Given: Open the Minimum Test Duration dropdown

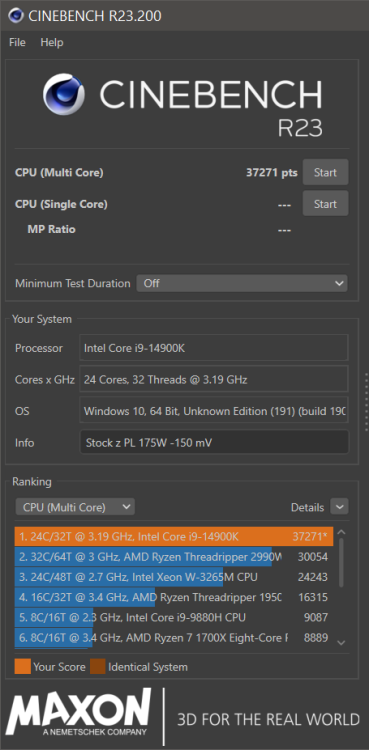Looking at the screenshot, I should (x=242, y=283).
